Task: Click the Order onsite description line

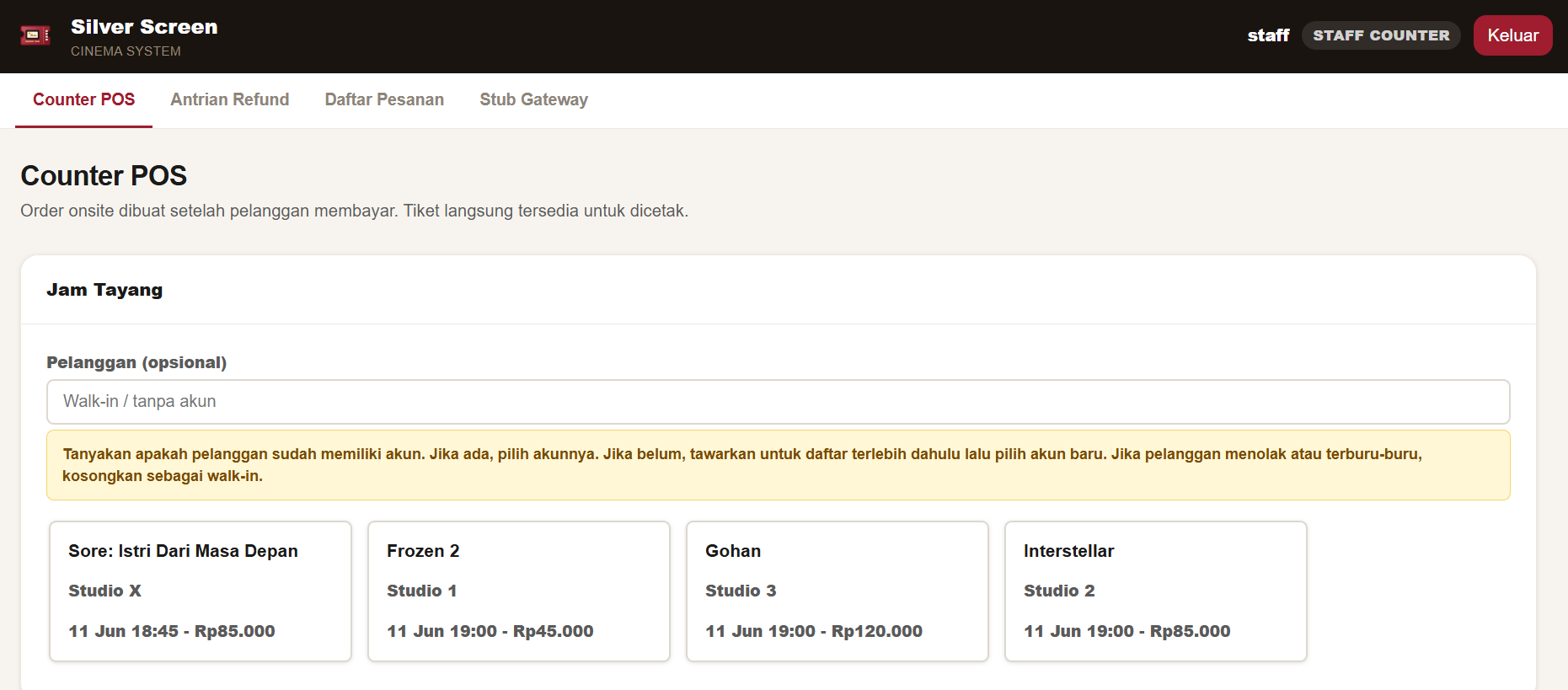Action: pyautogui.click(x=354, y=211)
